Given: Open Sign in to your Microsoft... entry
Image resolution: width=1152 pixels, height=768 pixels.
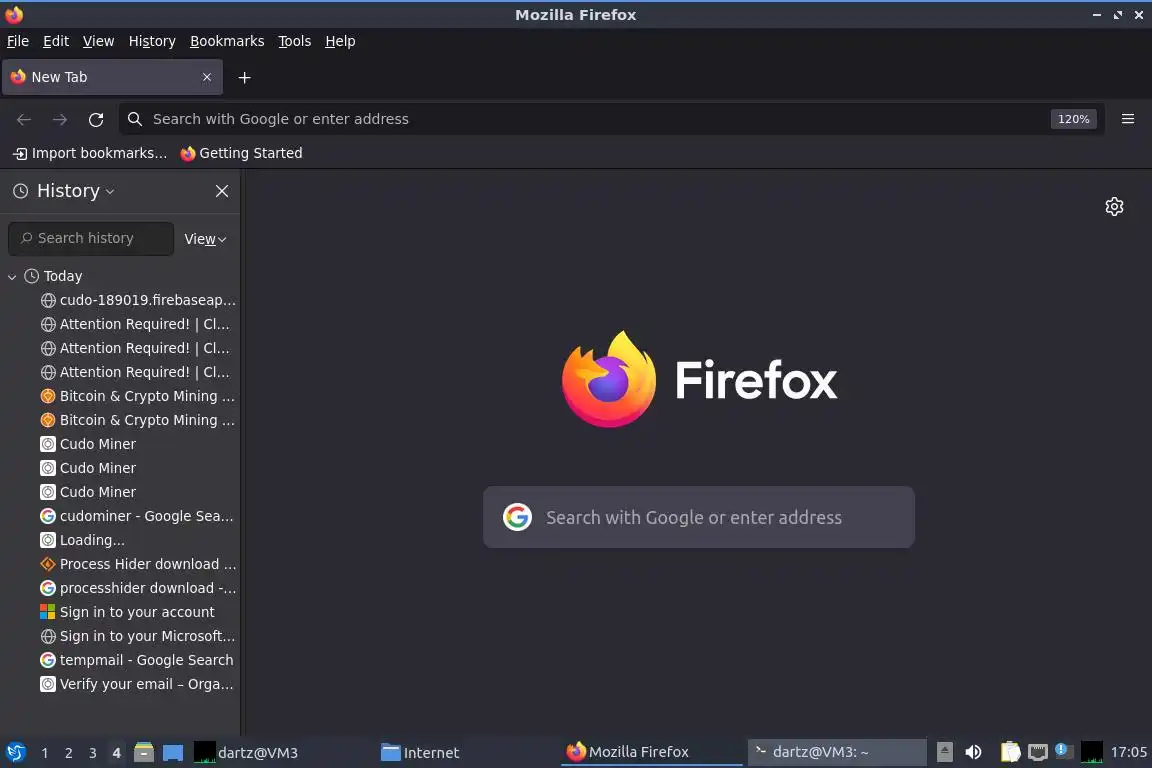Looking at the screenshot, I should coord(138,636).
